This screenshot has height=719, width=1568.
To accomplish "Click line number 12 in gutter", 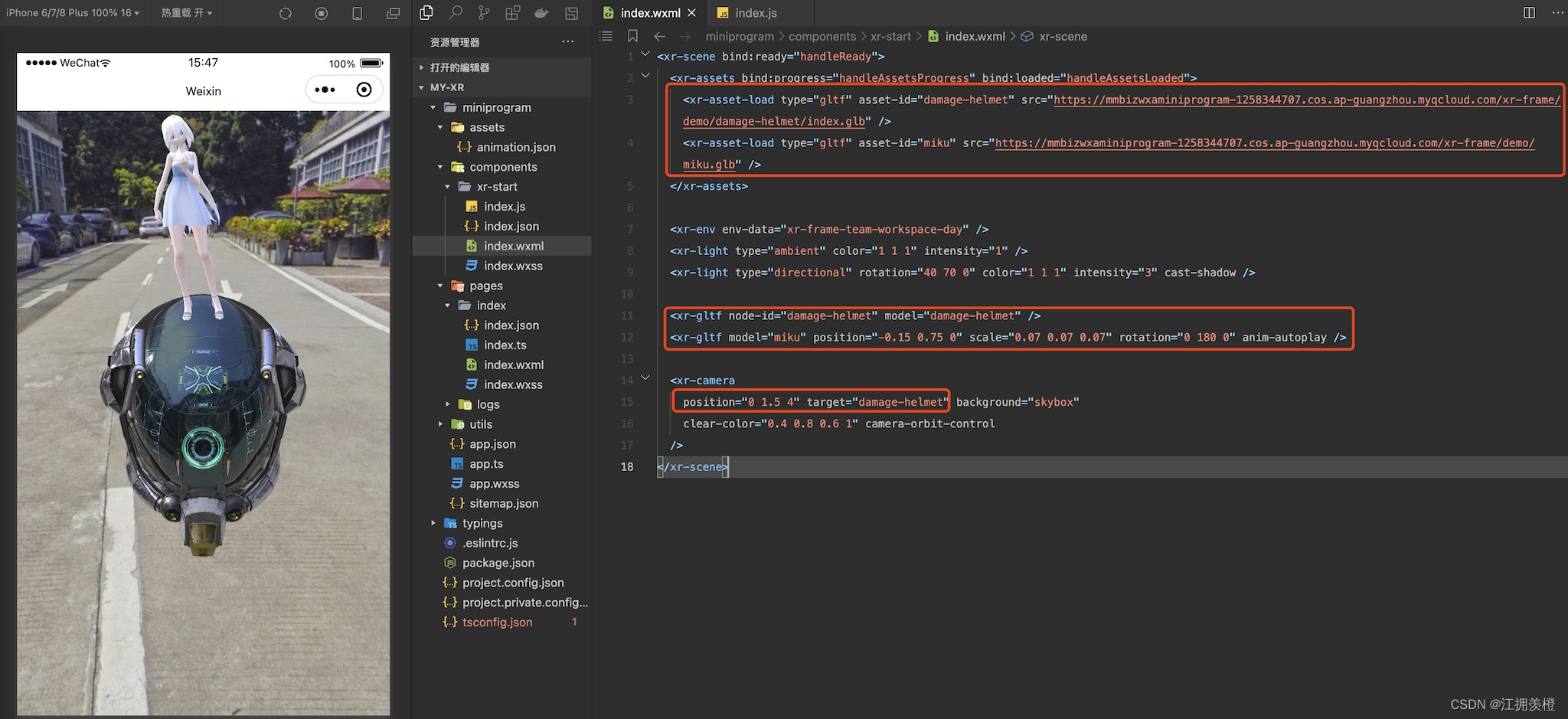I will pyautogui.click(x=627, y=337).
